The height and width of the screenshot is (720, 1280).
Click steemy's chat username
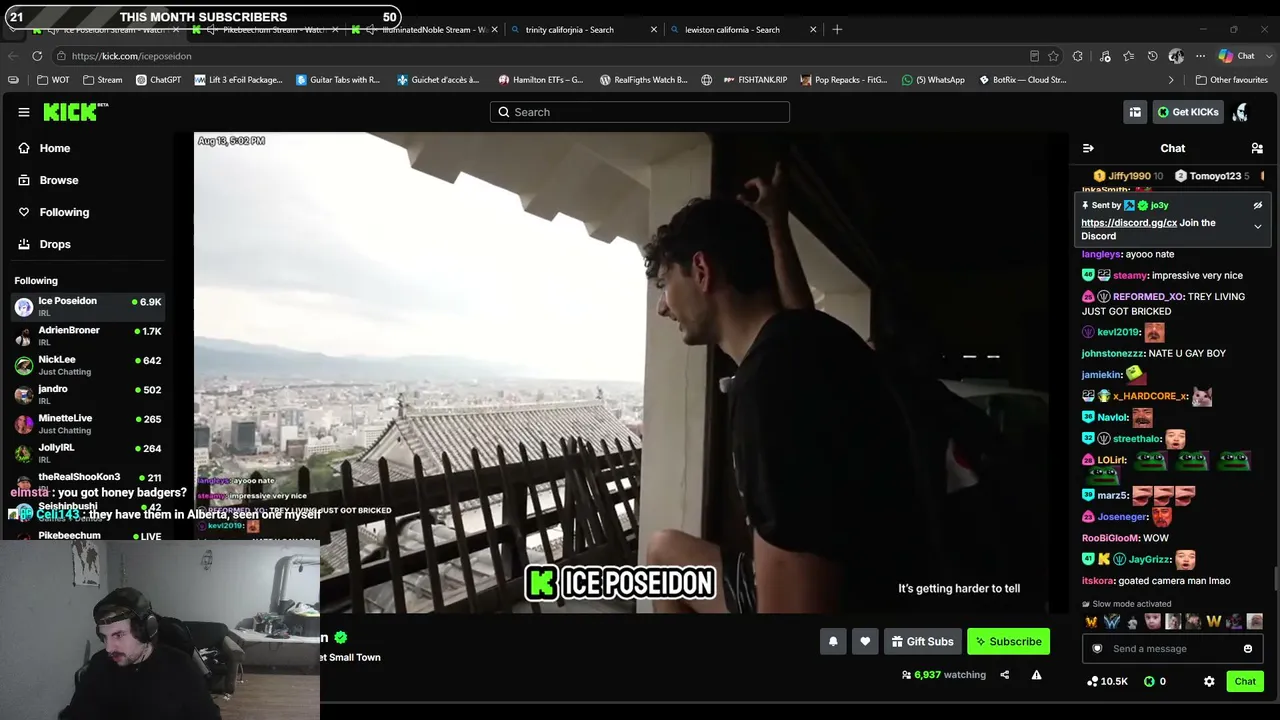pos(1130,276)
